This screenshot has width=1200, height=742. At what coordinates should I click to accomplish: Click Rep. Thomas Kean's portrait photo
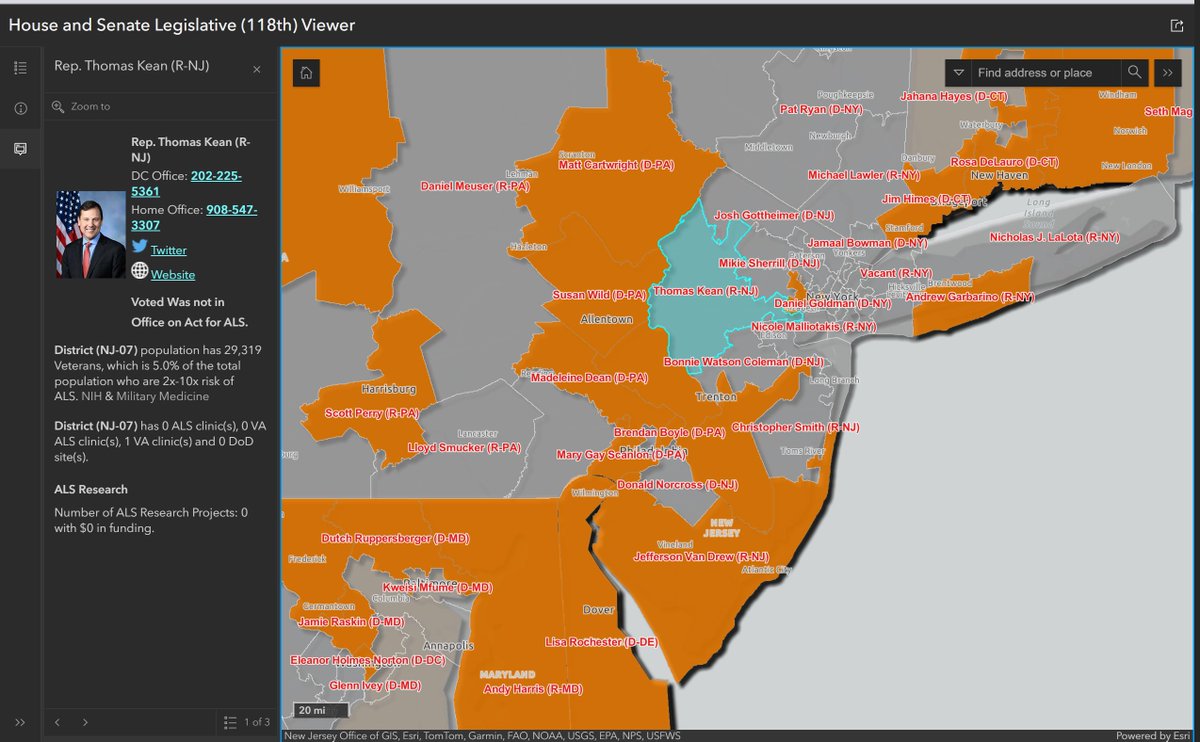(91, 232)
